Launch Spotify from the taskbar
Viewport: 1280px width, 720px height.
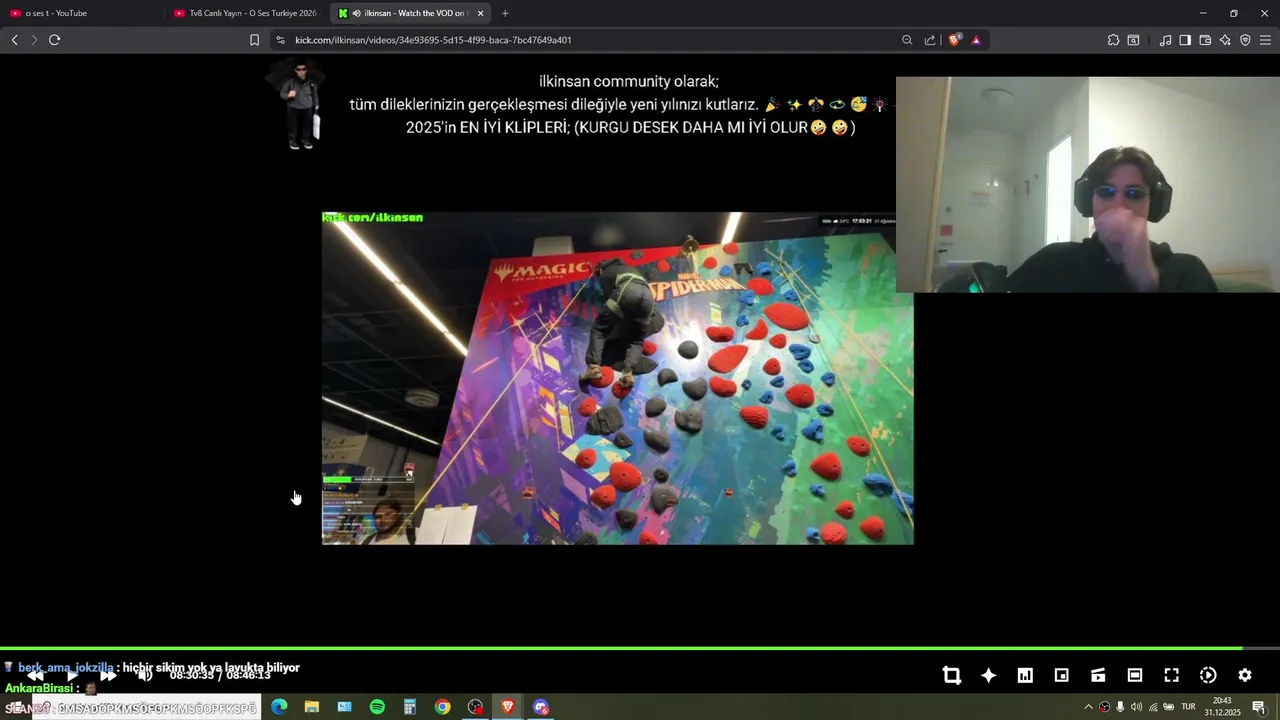tap(377, 707)
